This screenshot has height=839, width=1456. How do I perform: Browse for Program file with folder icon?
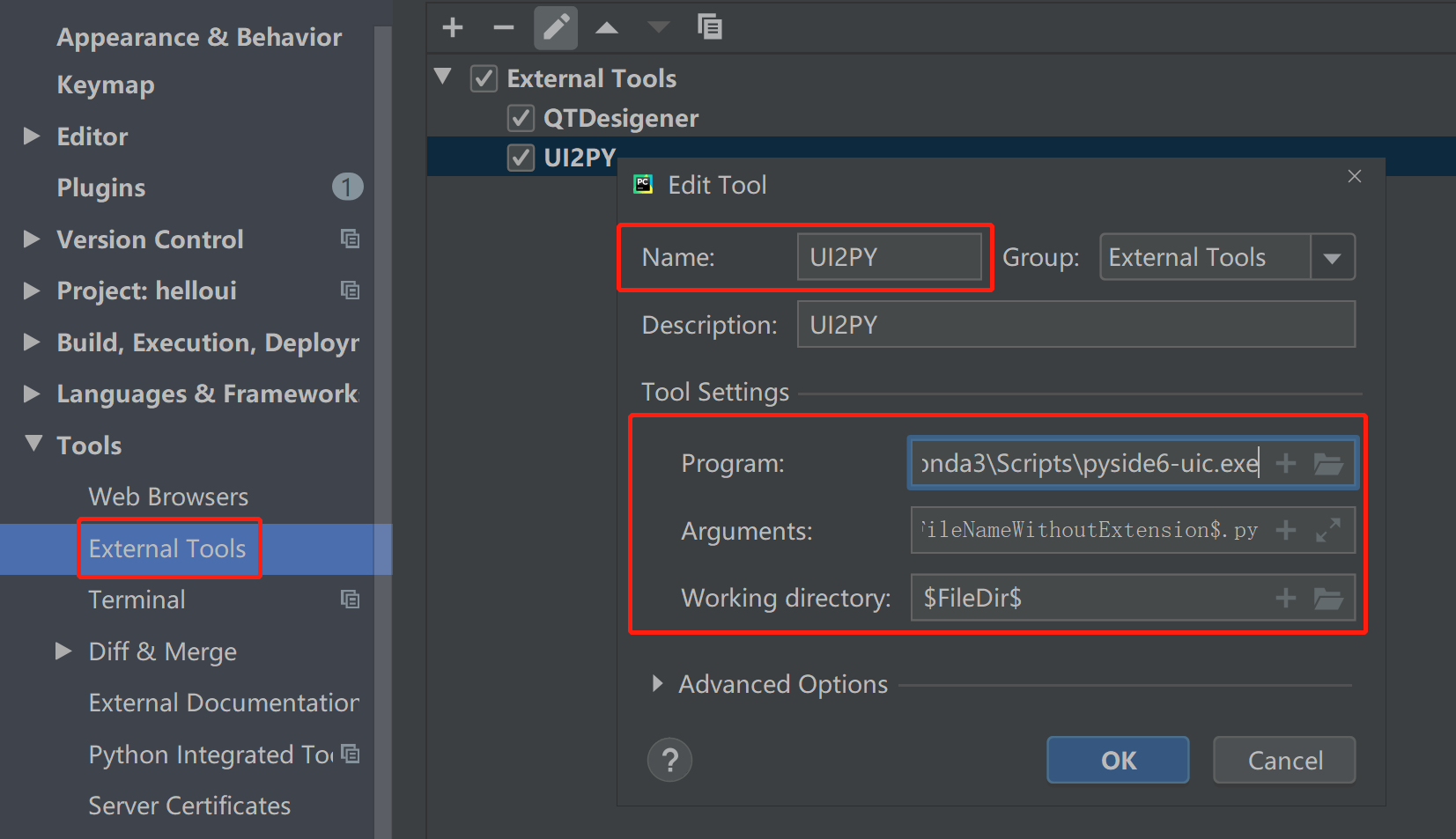pos(1328,463)
